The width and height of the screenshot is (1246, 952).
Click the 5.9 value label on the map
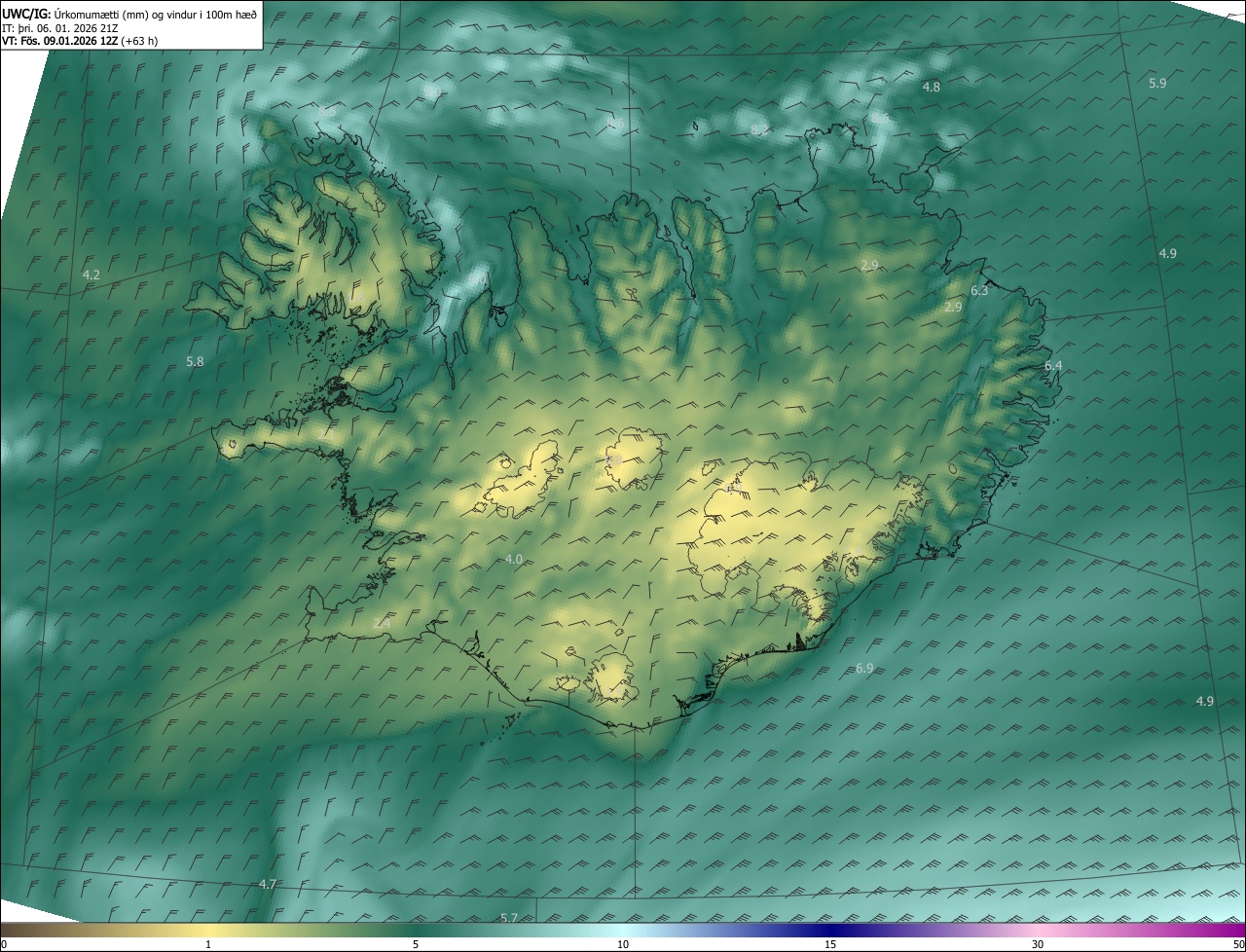point(1157,83)
